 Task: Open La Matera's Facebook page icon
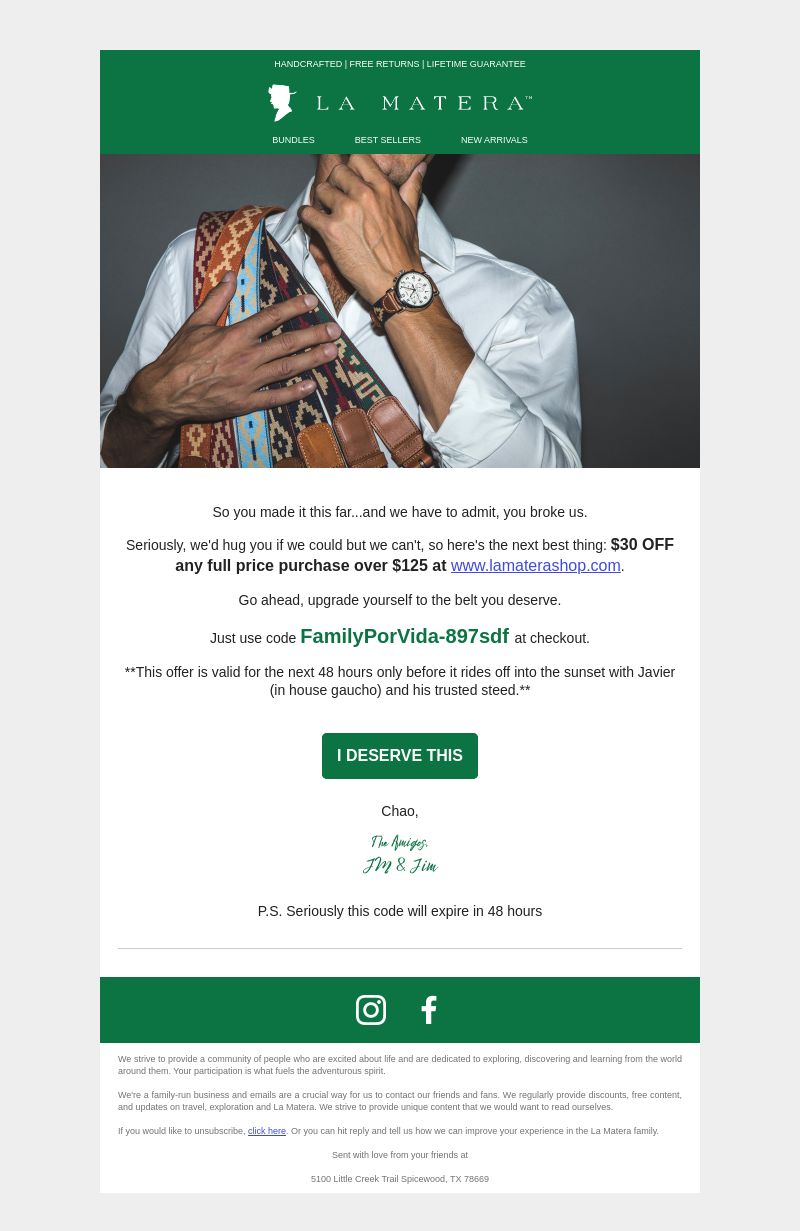(x=429, y=1010)
